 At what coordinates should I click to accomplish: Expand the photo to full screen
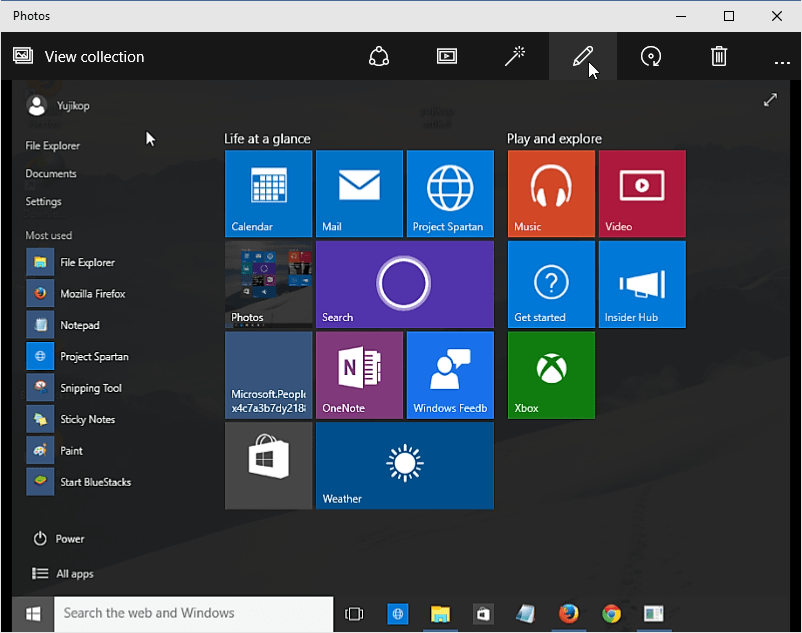coord(770,100)
